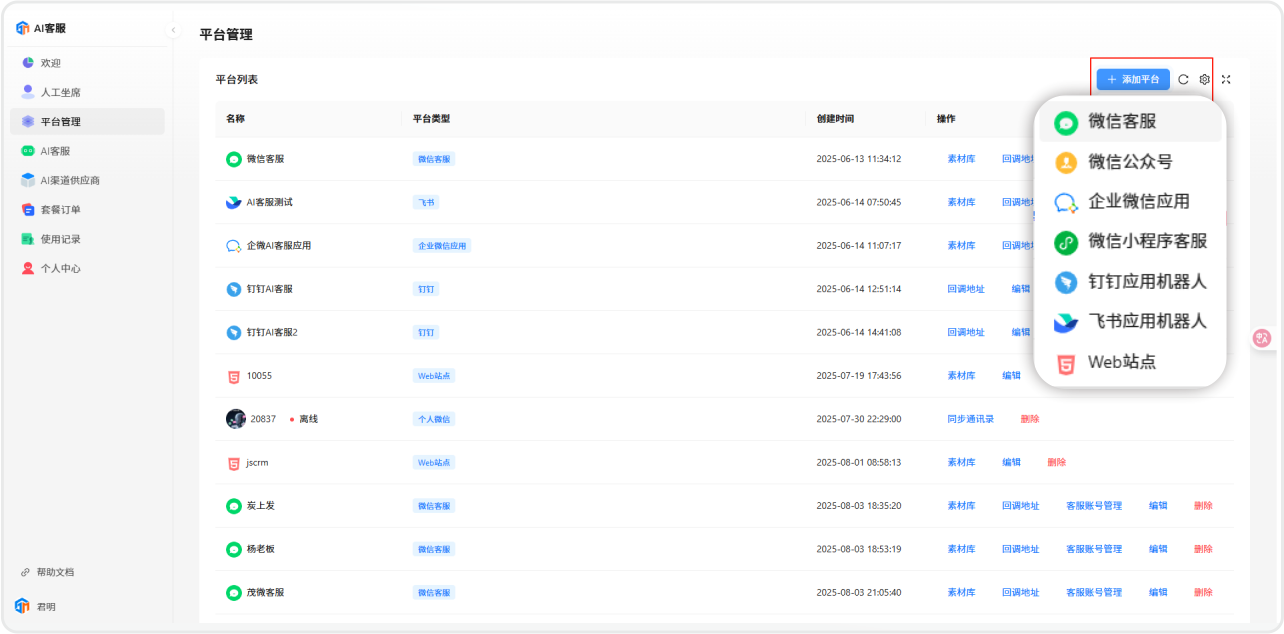Click the green icon beside 炭上发
Image resolution: width=1284 pixels, height=634 pixels.
click(x=234, y=506)
